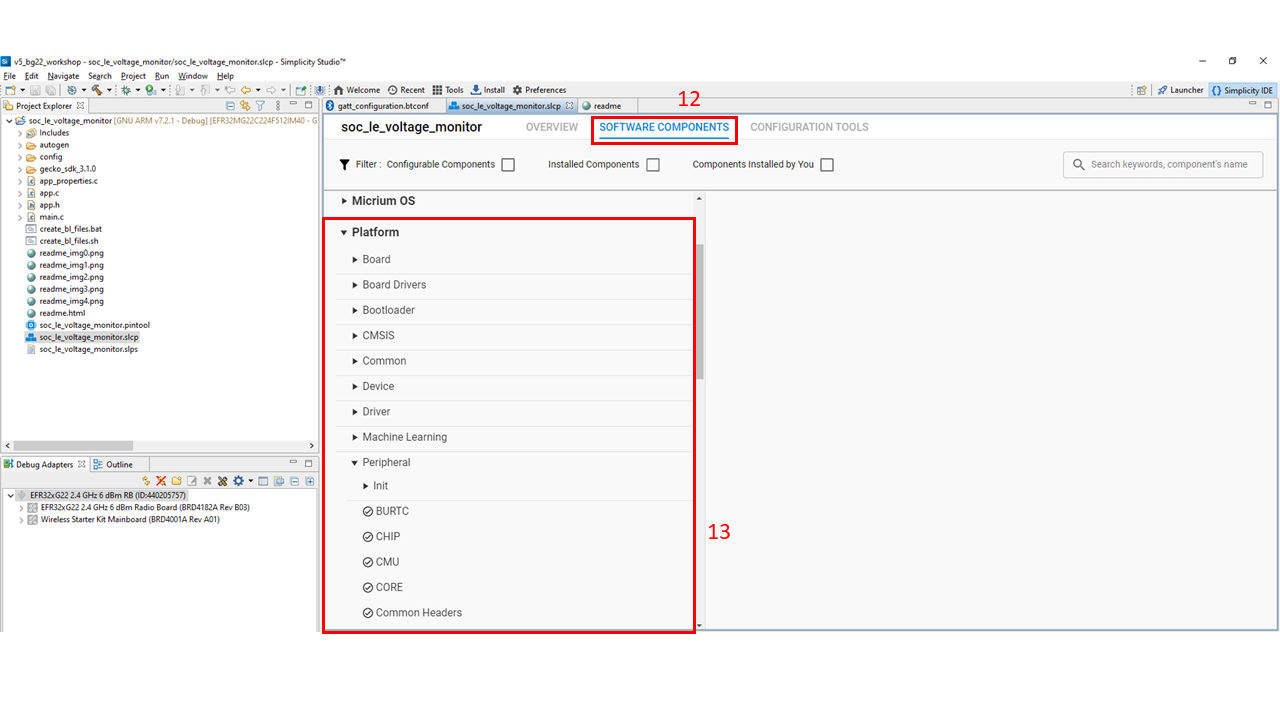Open the CONFIGURATION TOOLS tab
This screenshot has height=720, width=1280.
coord(809,127)
